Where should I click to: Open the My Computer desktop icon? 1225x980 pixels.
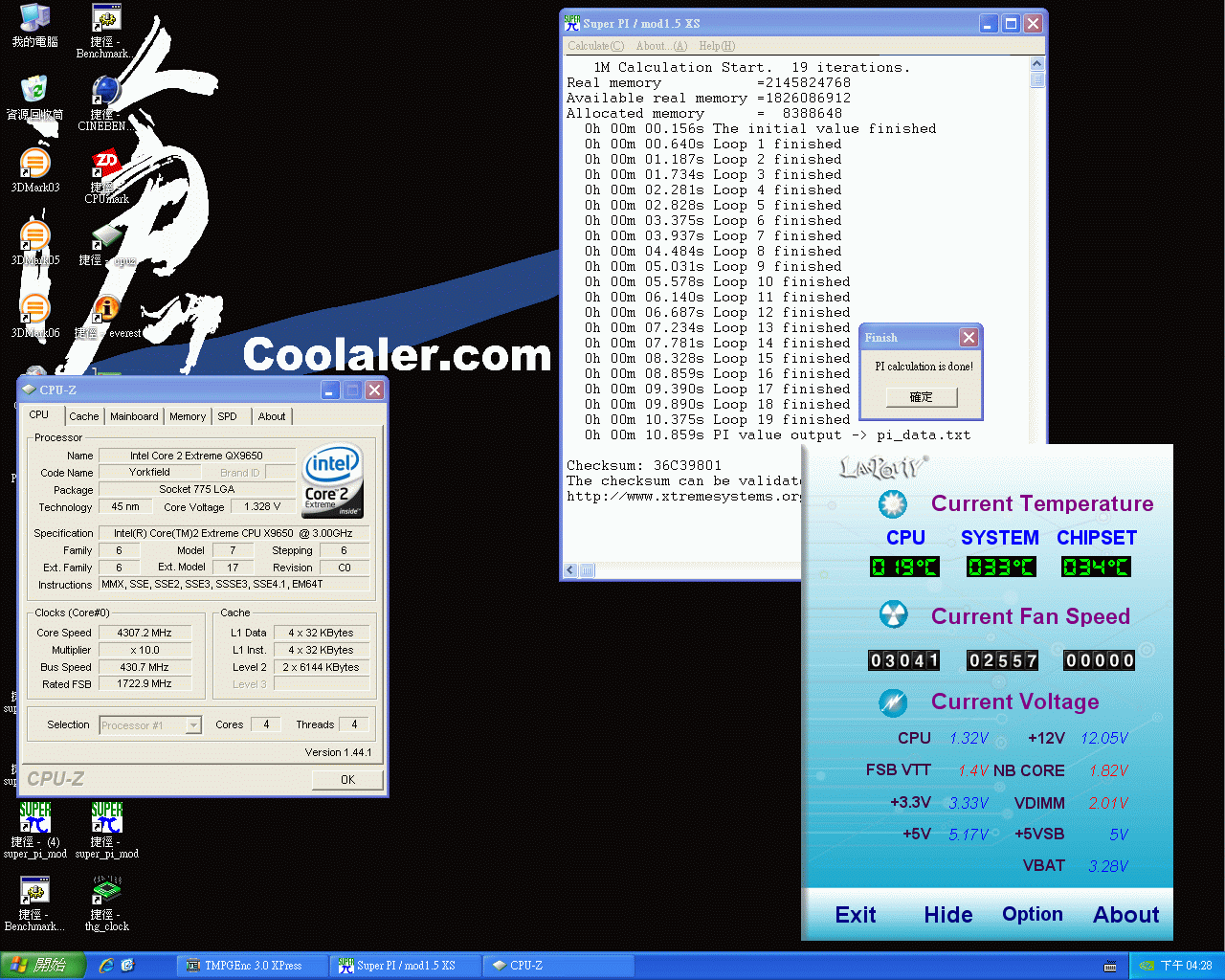click(x=34, y=25)
